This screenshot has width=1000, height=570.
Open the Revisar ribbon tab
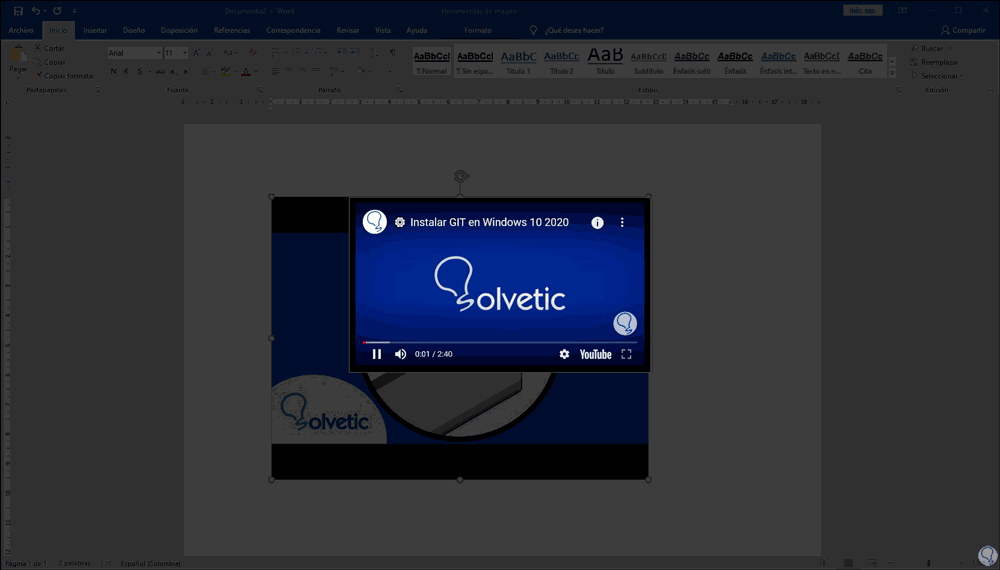[348, 30]
